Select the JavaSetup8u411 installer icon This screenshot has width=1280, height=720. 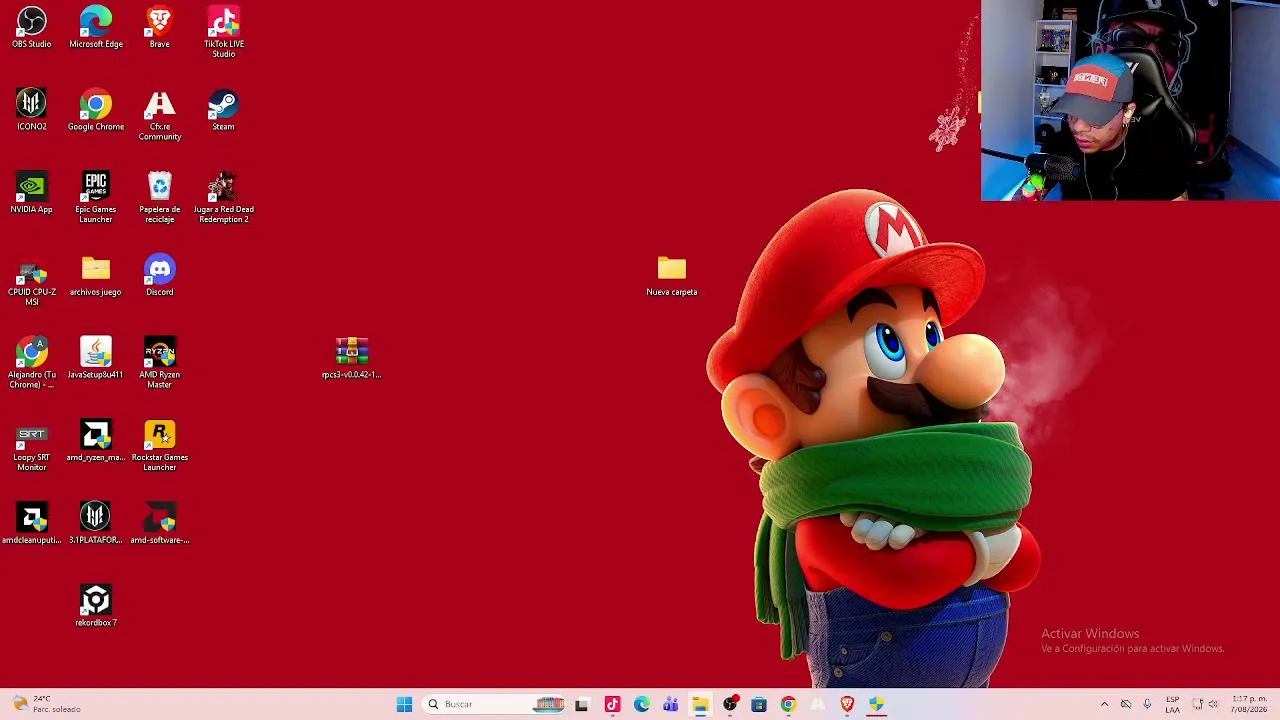click(x=96, y=357)
